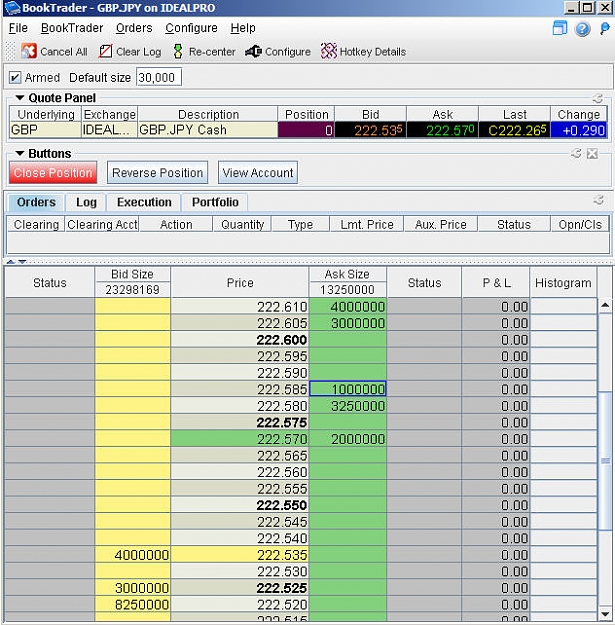Click the Ask value 222.570 in Quote Panel

pos(442,130)
